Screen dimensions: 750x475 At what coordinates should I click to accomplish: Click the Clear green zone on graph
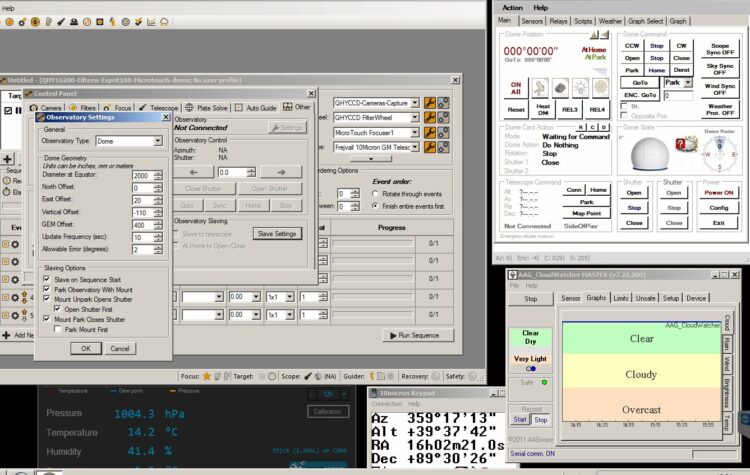(x=641, y=339)
